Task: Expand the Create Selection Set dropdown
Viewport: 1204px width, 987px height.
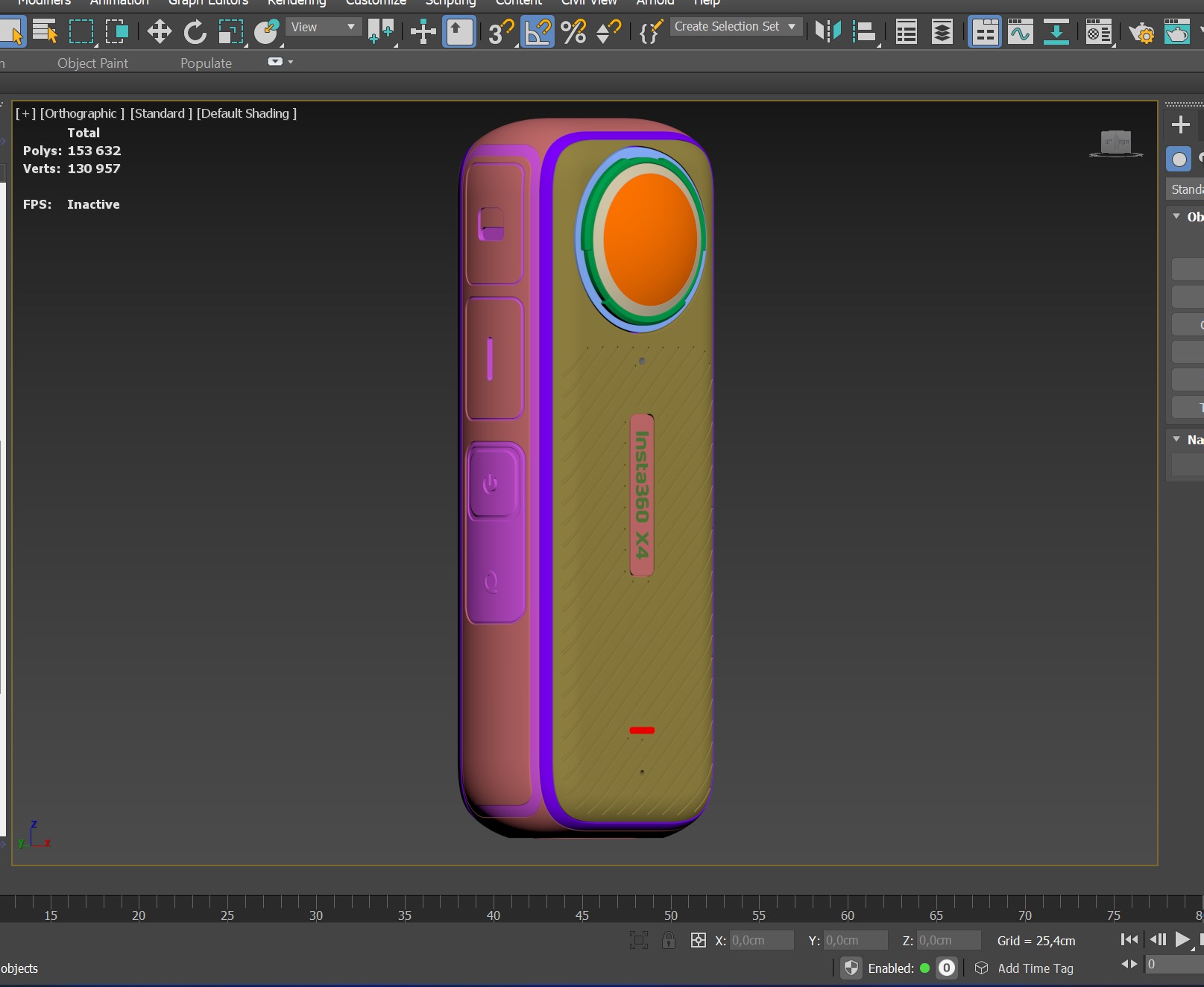Action: 736,27
